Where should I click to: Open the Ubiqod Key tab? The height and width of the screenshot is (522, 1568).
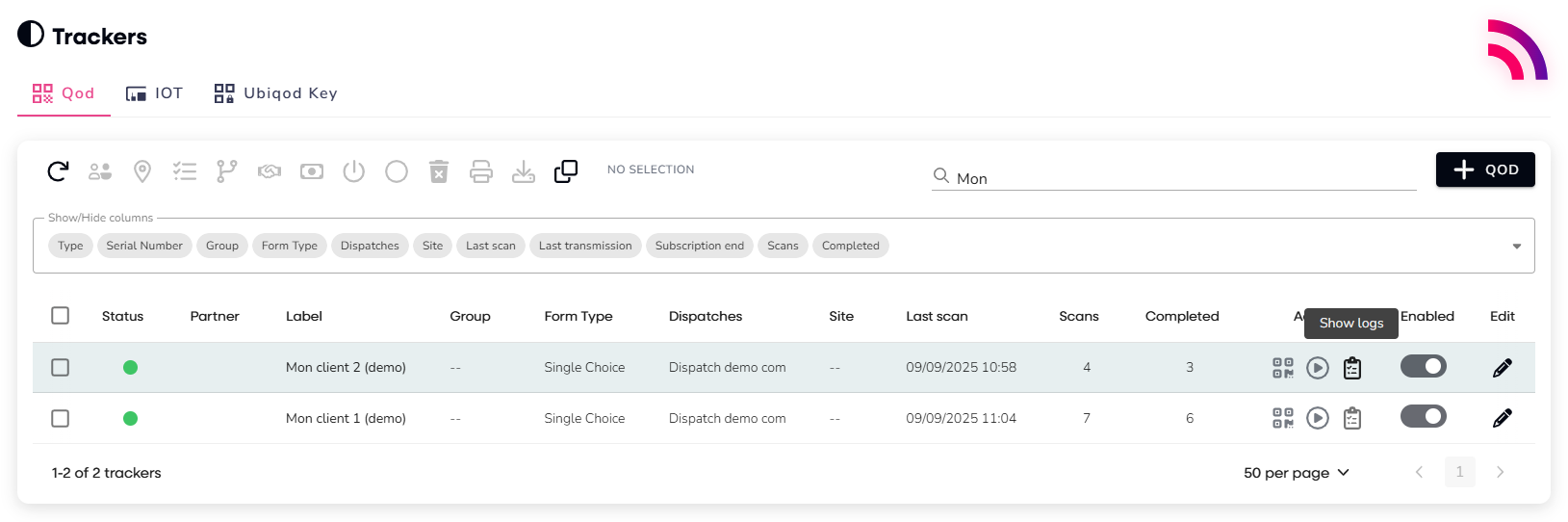click(276, 93)
